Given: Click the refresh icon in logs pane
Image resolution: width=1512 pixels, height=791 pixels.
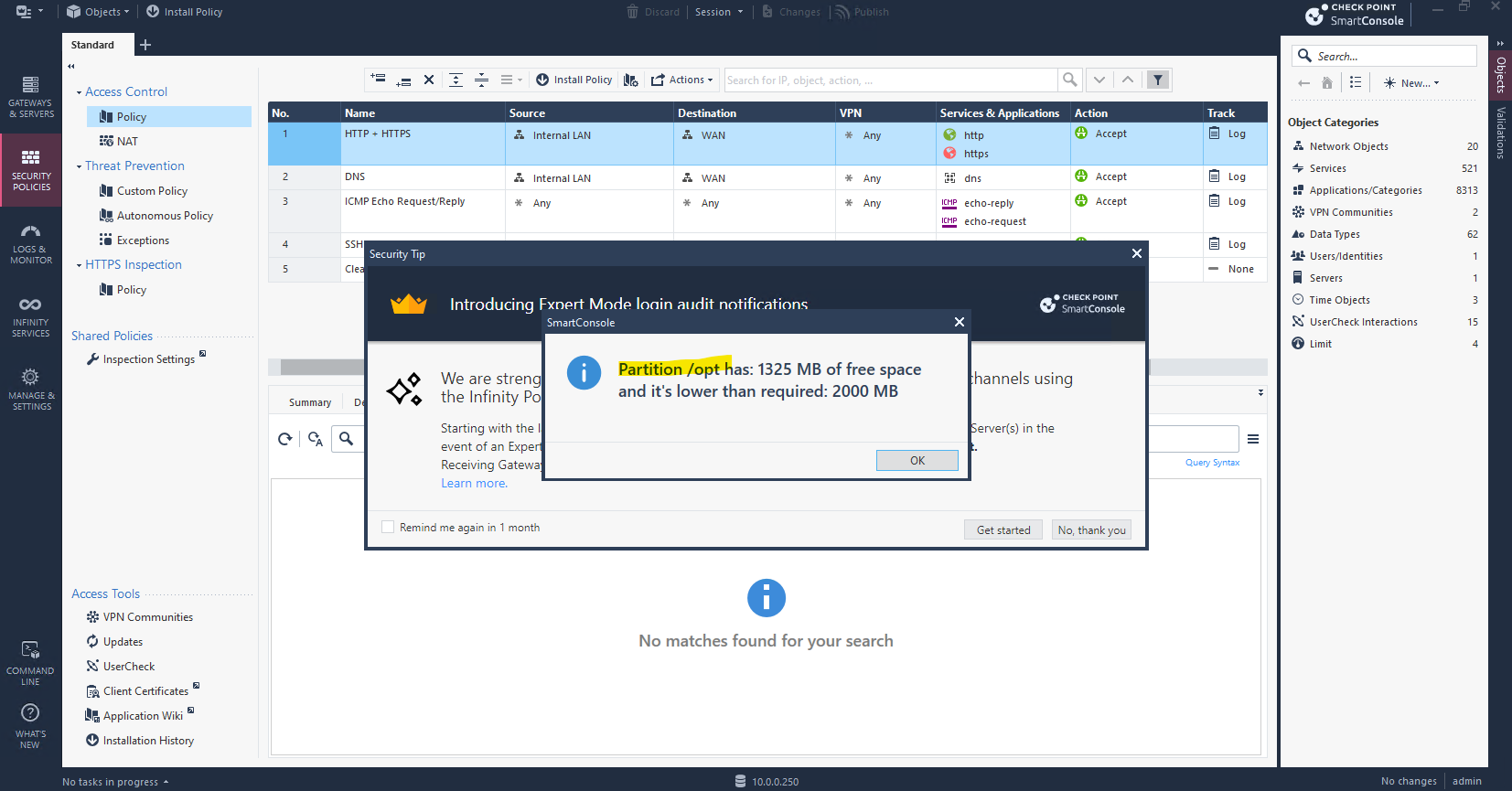Looking at the screenshot, I should (285, 439).
